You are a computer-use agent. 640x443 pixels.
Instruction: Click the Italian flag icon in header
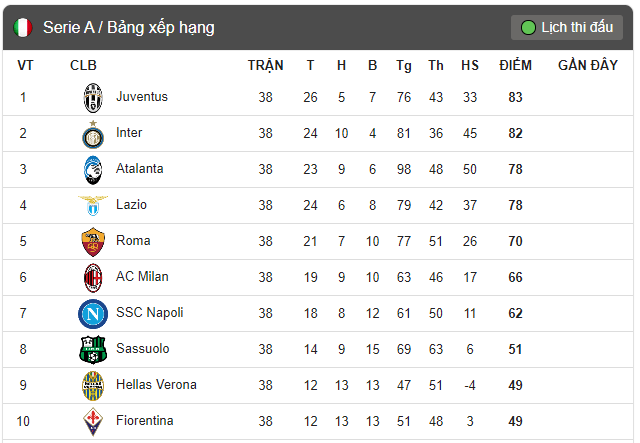(x=23, y=28)
